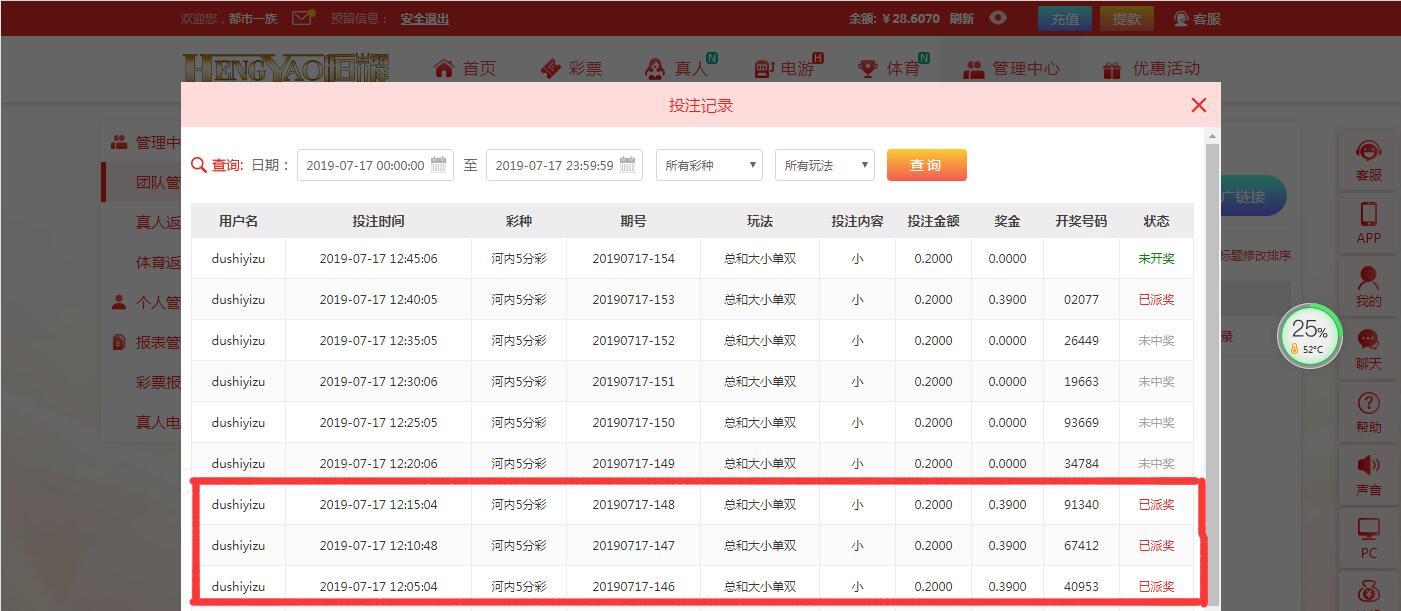
Task: Toggle balance visibility eye icon
Action: point(998,18)
